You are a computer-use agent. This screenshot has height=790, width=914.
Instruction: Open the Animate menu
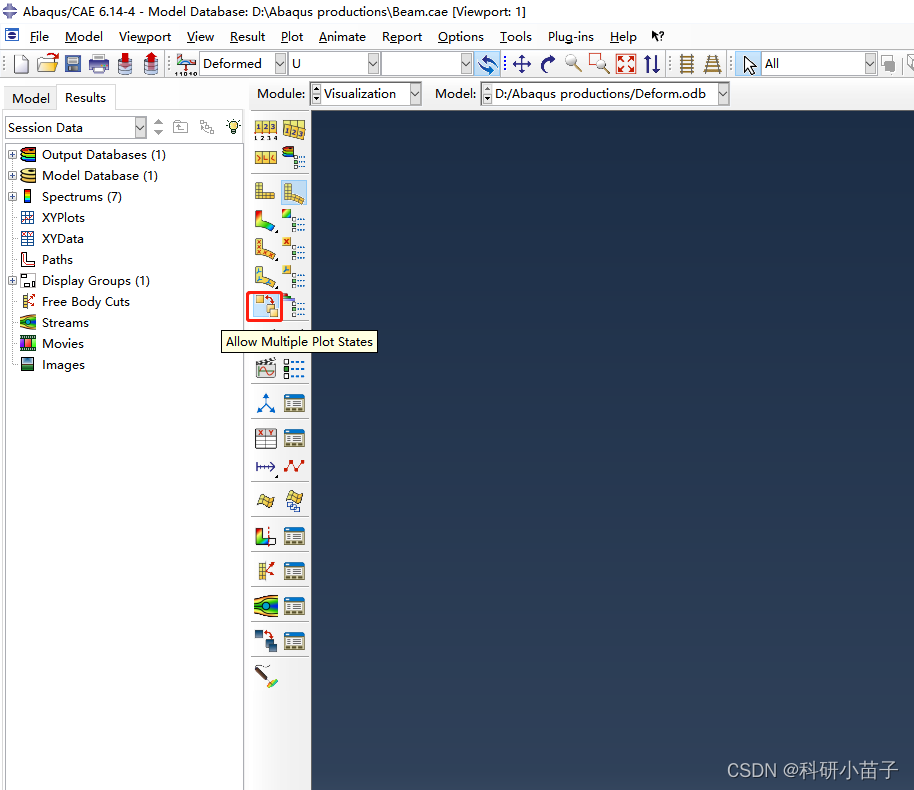[342, 37]
